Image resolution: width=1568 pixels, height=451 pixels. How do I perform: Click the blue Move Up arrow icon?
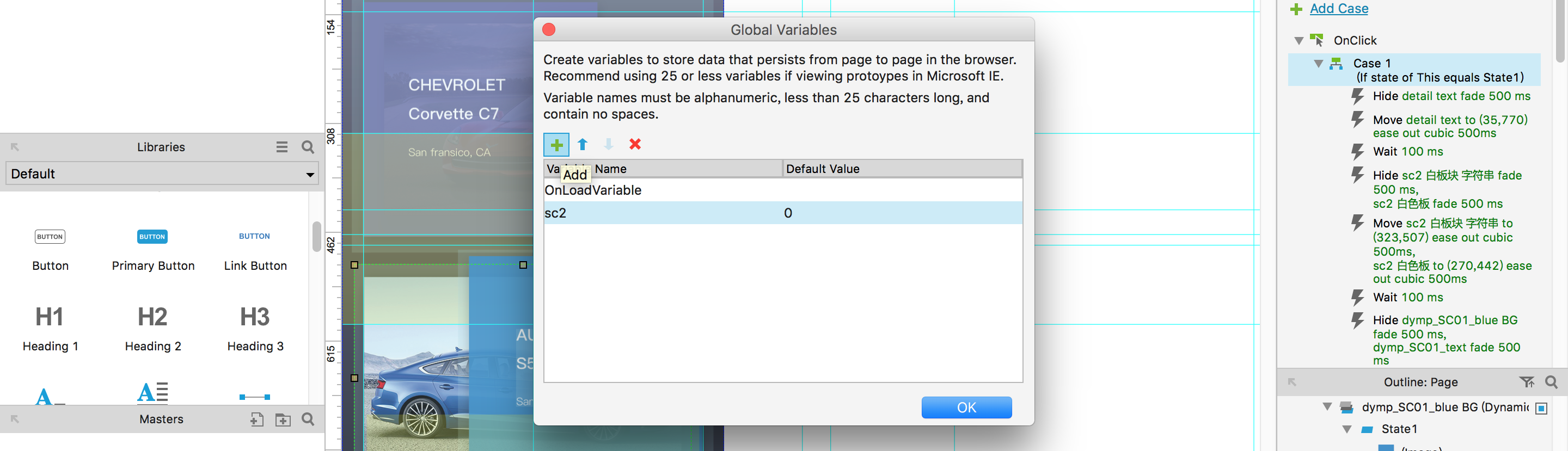(583, 144)
